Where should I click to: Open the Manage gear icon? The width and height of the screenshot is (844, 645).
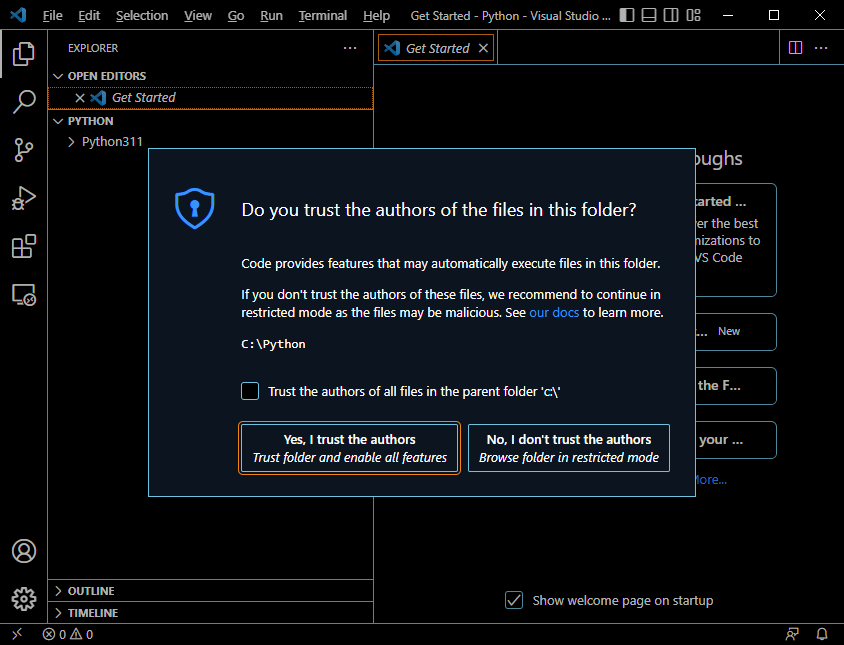[24, 599]
